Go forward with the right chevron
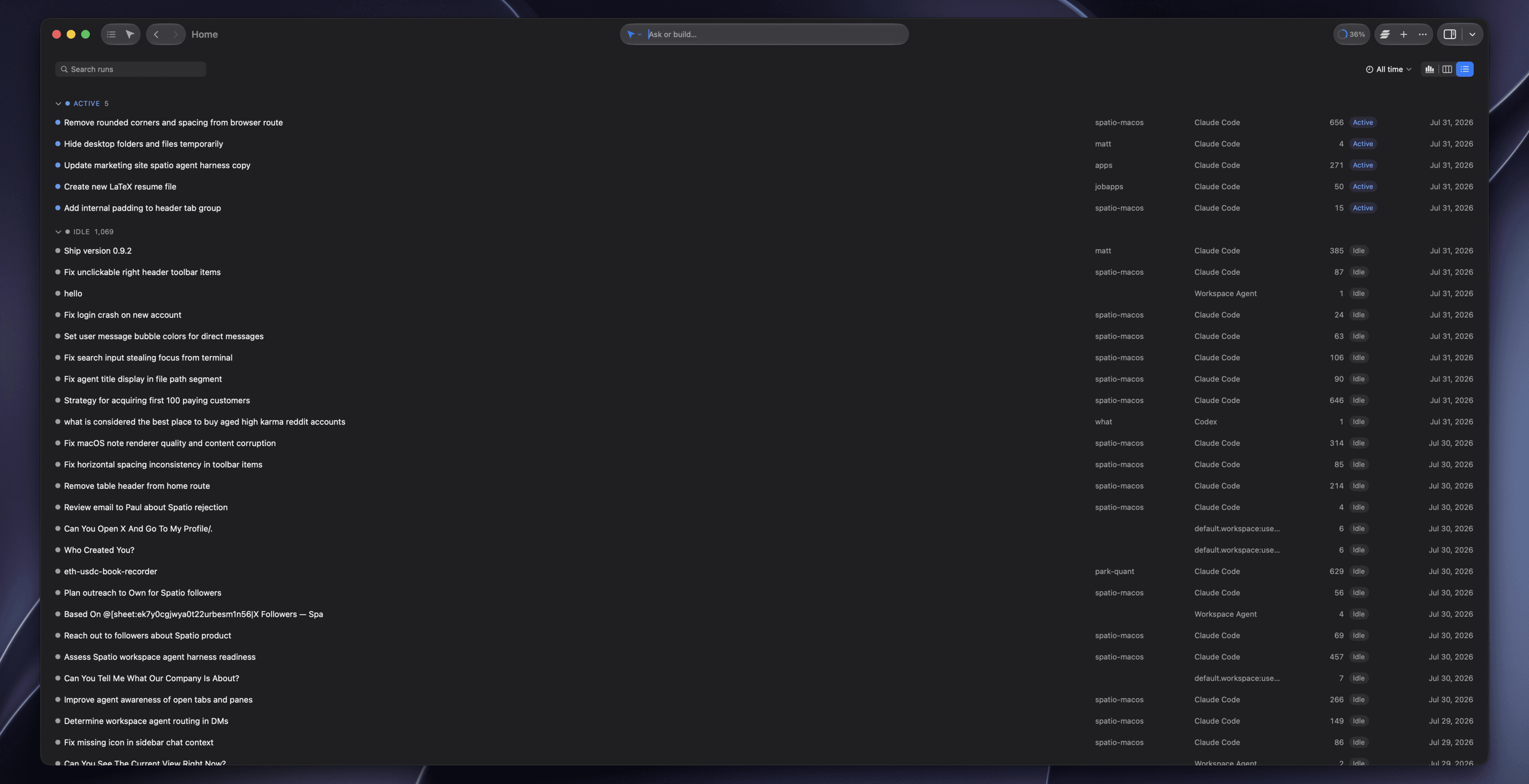 tap(175, 34)
